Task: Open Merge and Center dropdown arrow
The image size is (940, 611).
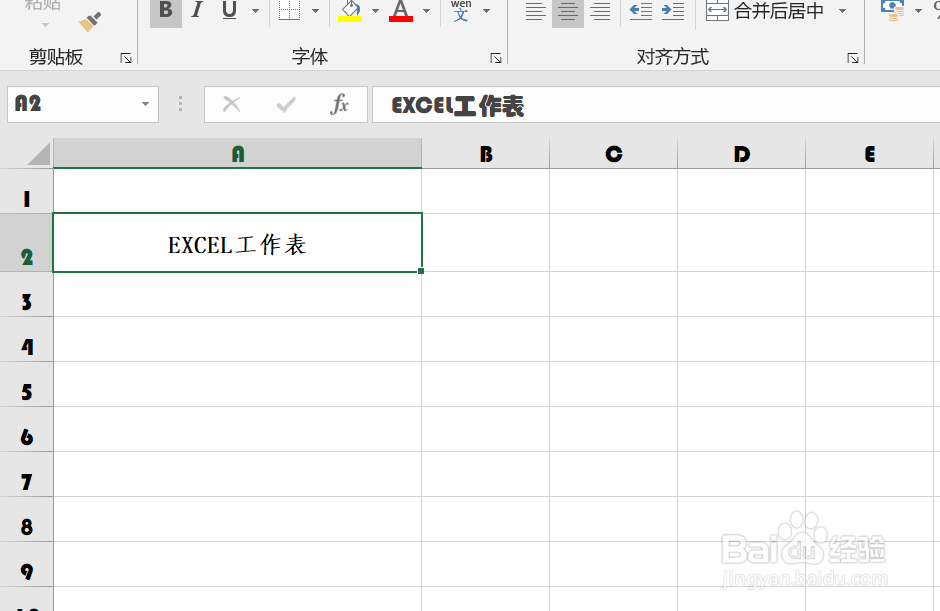Action: pyautogui.click(x=842, y=11)
